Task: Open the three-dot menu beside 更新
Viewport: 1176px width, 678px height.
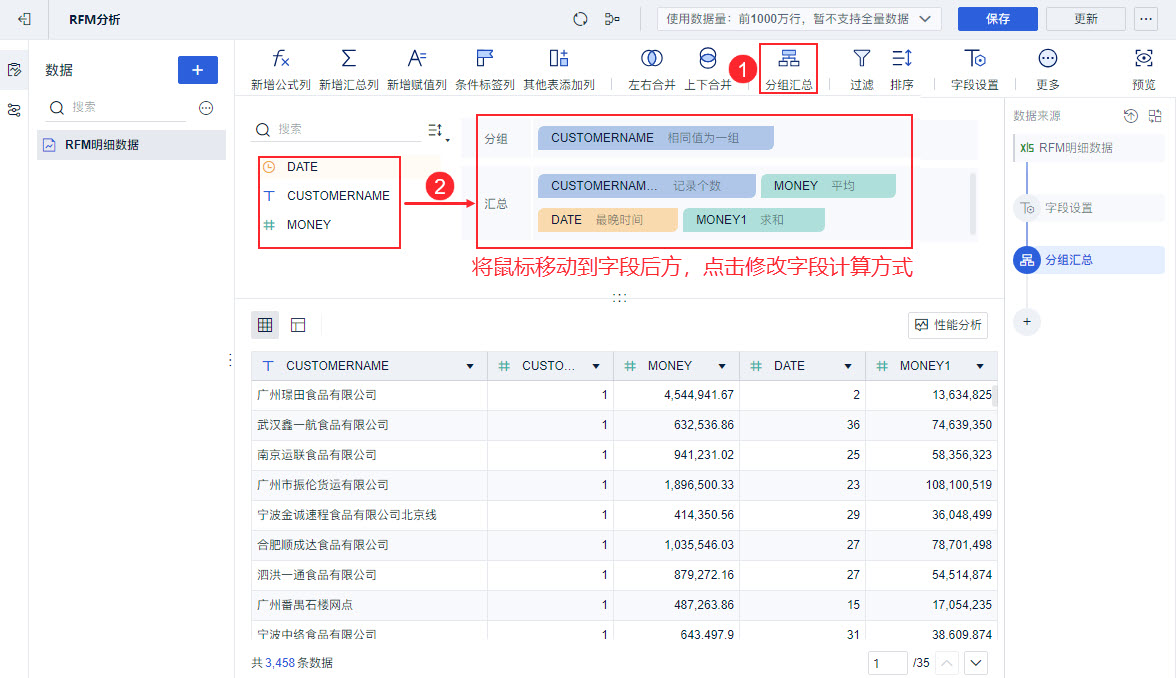Action: [1146, 19]
